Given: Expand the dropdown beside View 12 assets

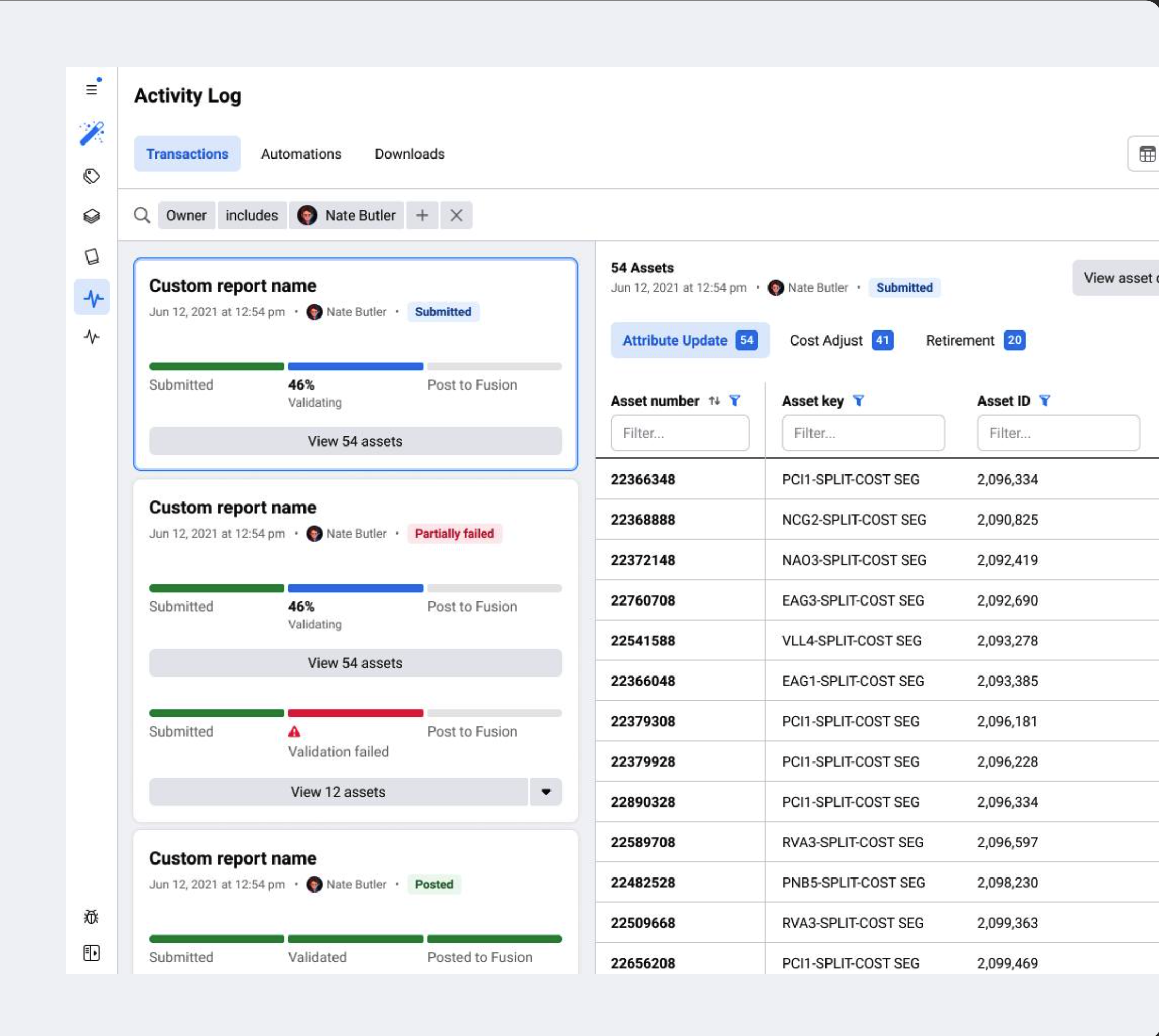Looking at the screenshot, I should [546, 792].
